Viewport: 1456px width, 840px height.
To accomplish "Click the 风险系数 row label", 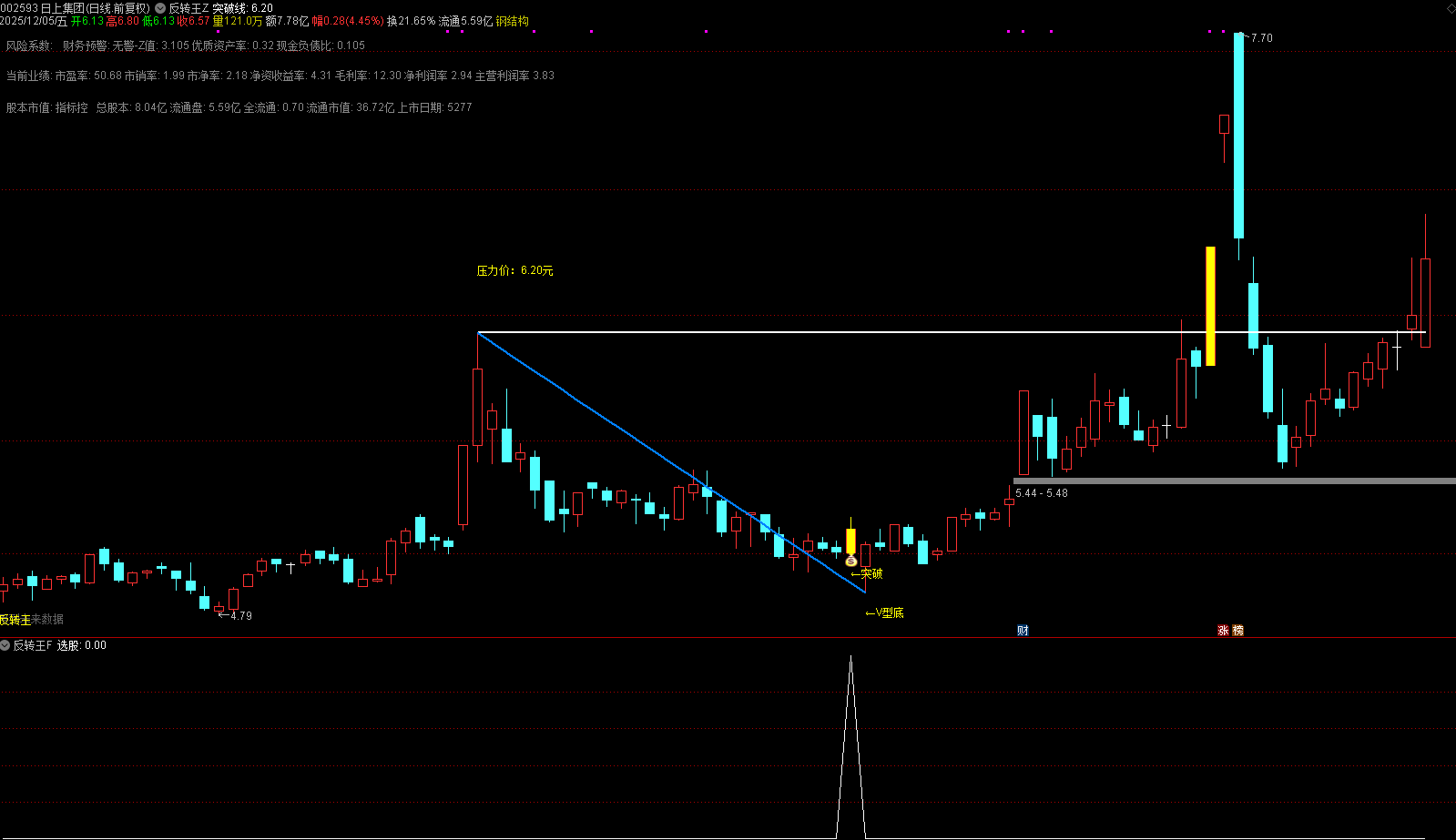I will click(29, 46).
